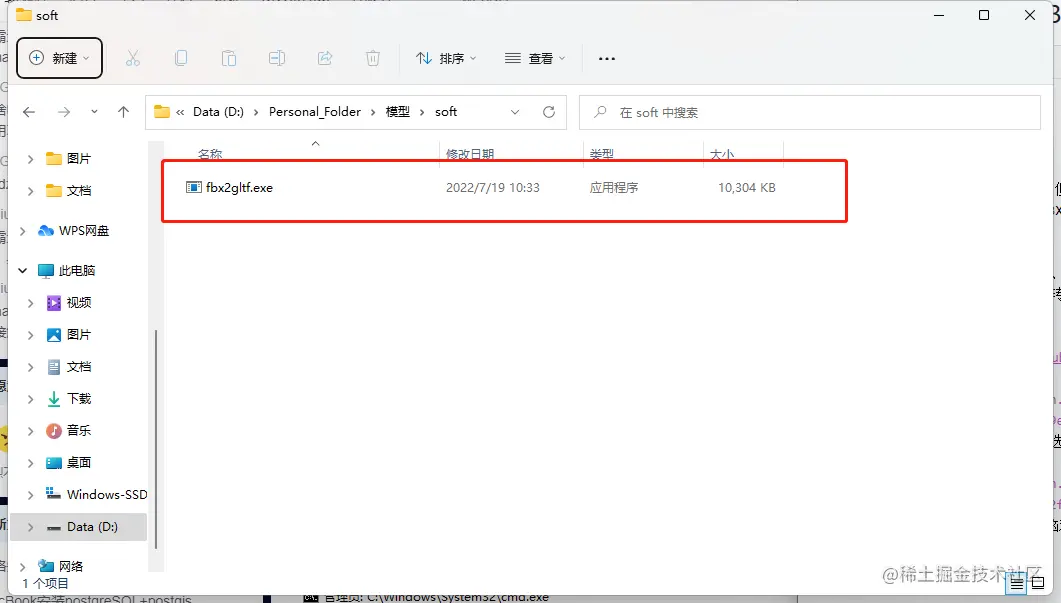Open the 查看 (View) dropdown
Viewport: 1061px width, 603px height.
[x=535, y=58]
